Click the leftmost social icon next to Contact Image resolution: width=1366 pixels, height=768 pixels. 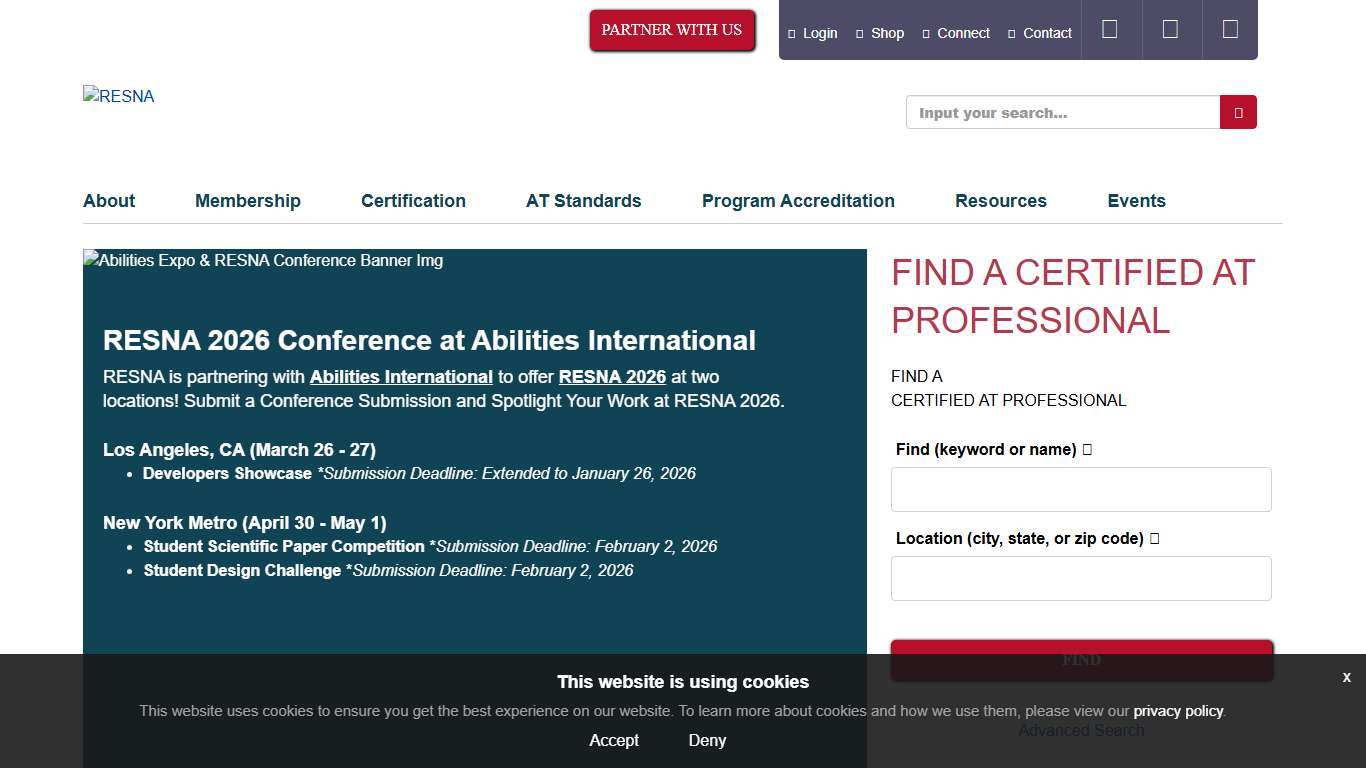(1110, 30)
